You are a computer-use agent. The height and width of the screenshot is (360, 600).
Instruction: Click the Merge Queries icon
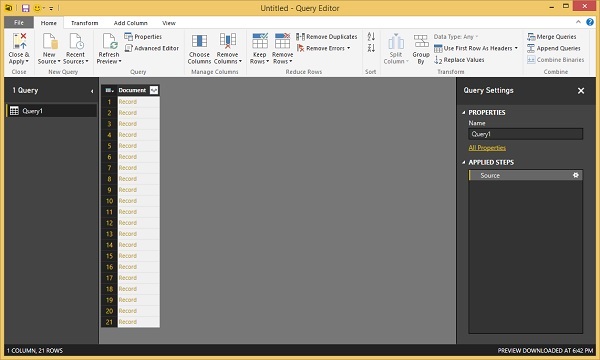[x=531, y=37]
